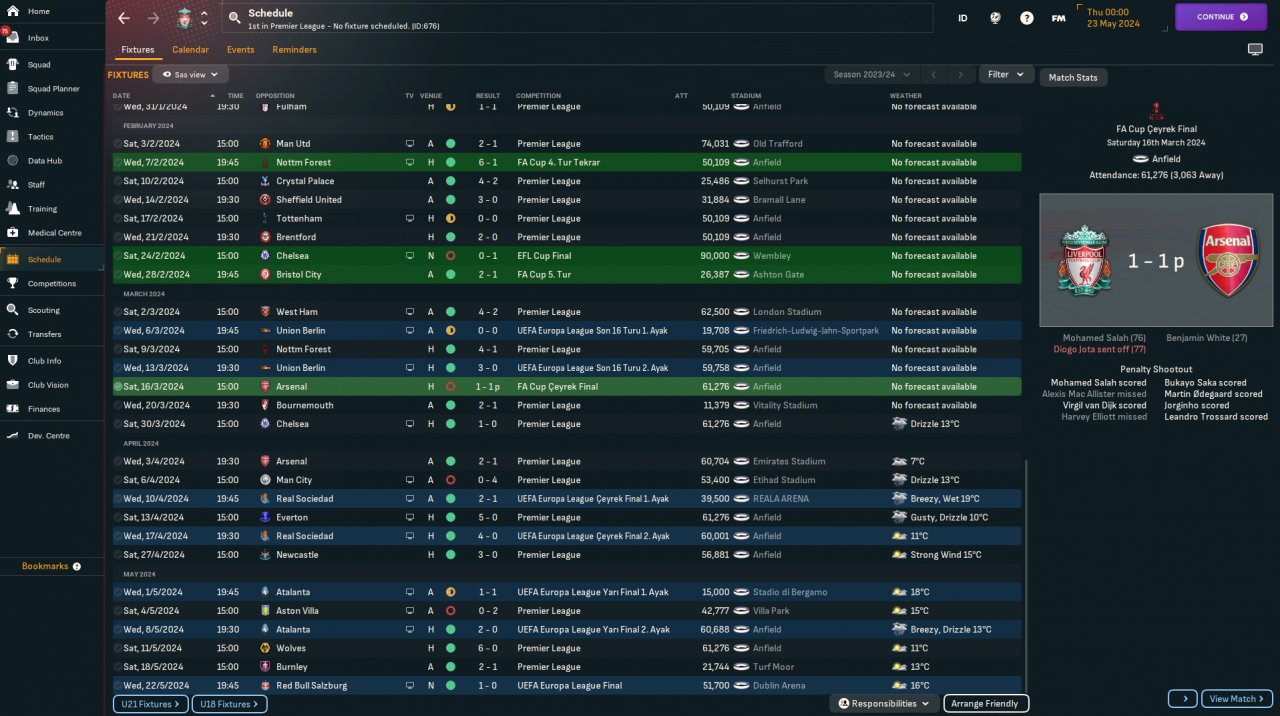Click the Match Stats button
The image size is (1280, 716).
[1073, 77]
